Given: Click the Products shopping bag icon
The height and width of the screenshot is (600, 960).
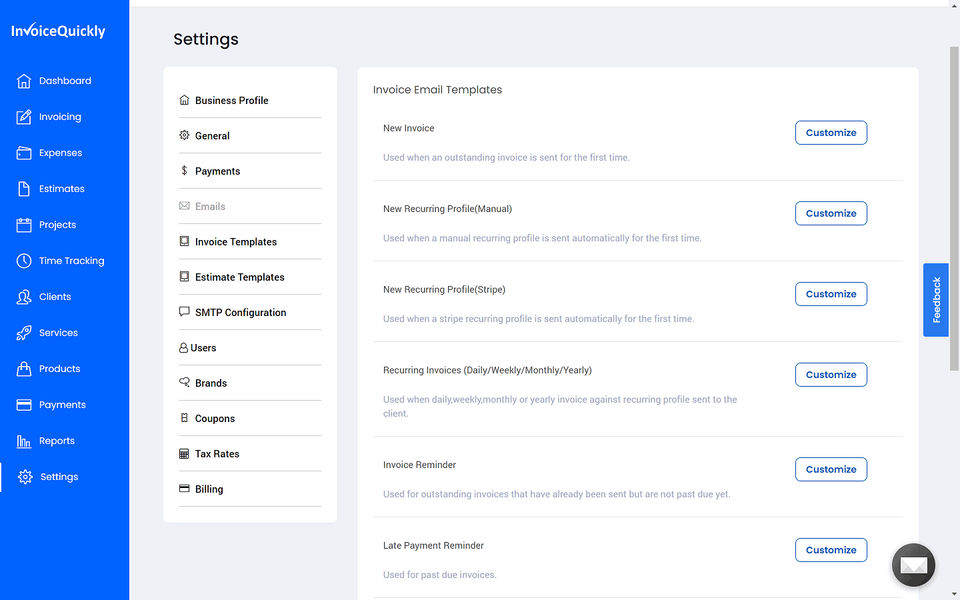Looking at the screenshot, I should 23,369.
